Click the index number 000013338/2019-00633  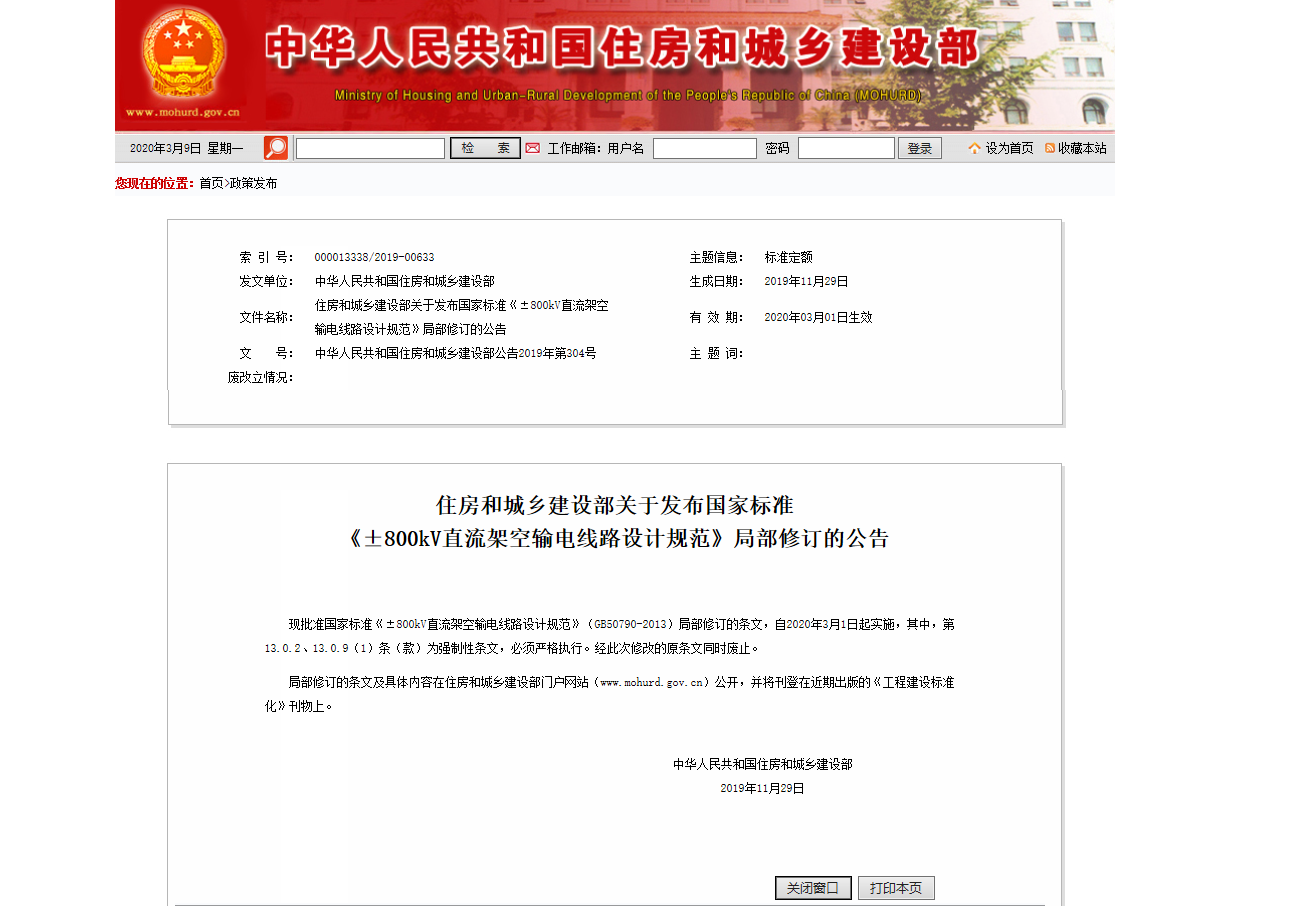[374, 257]
